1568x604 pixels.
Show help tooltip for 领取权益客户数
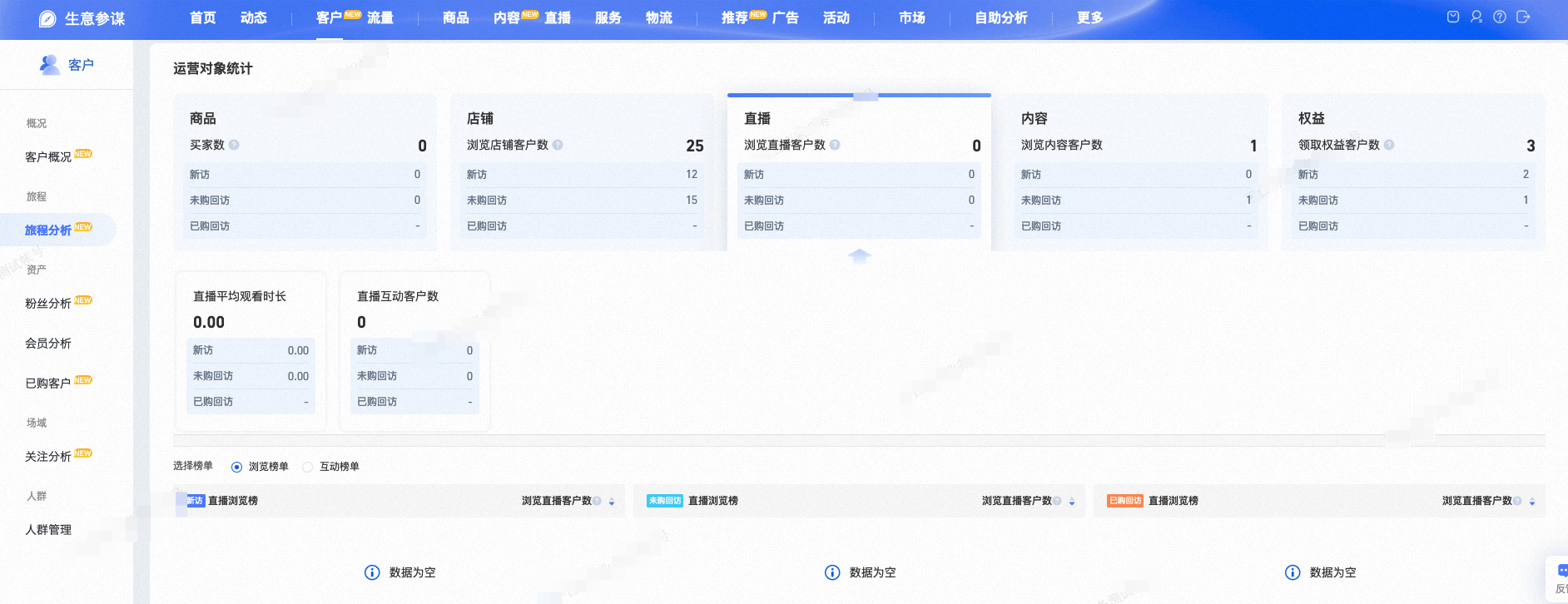click(x=1389, y=145)
